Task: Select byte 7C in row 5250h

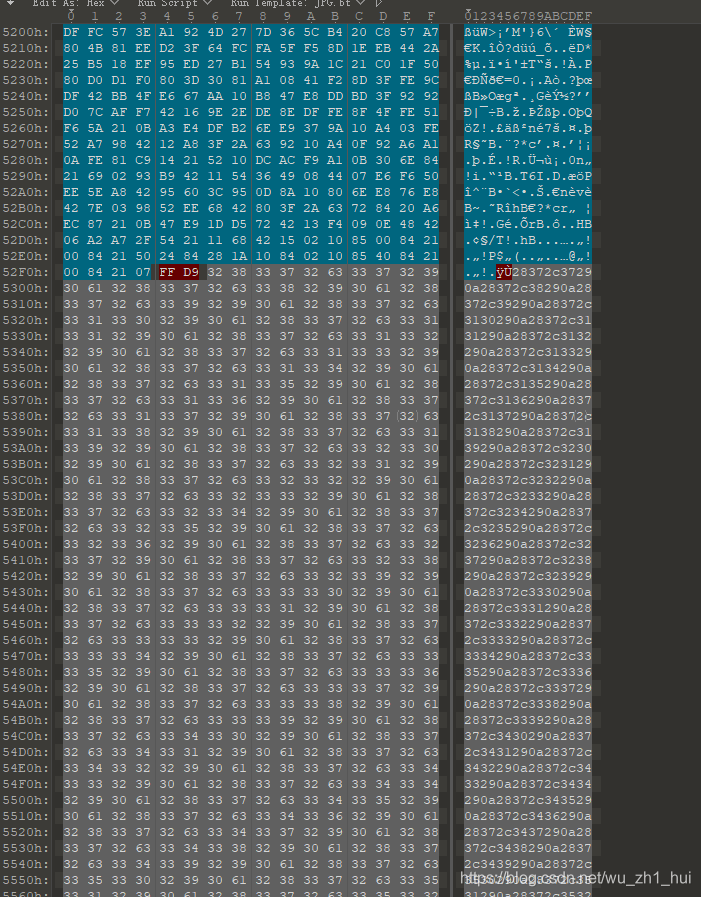Action: (x=95, y=112)
